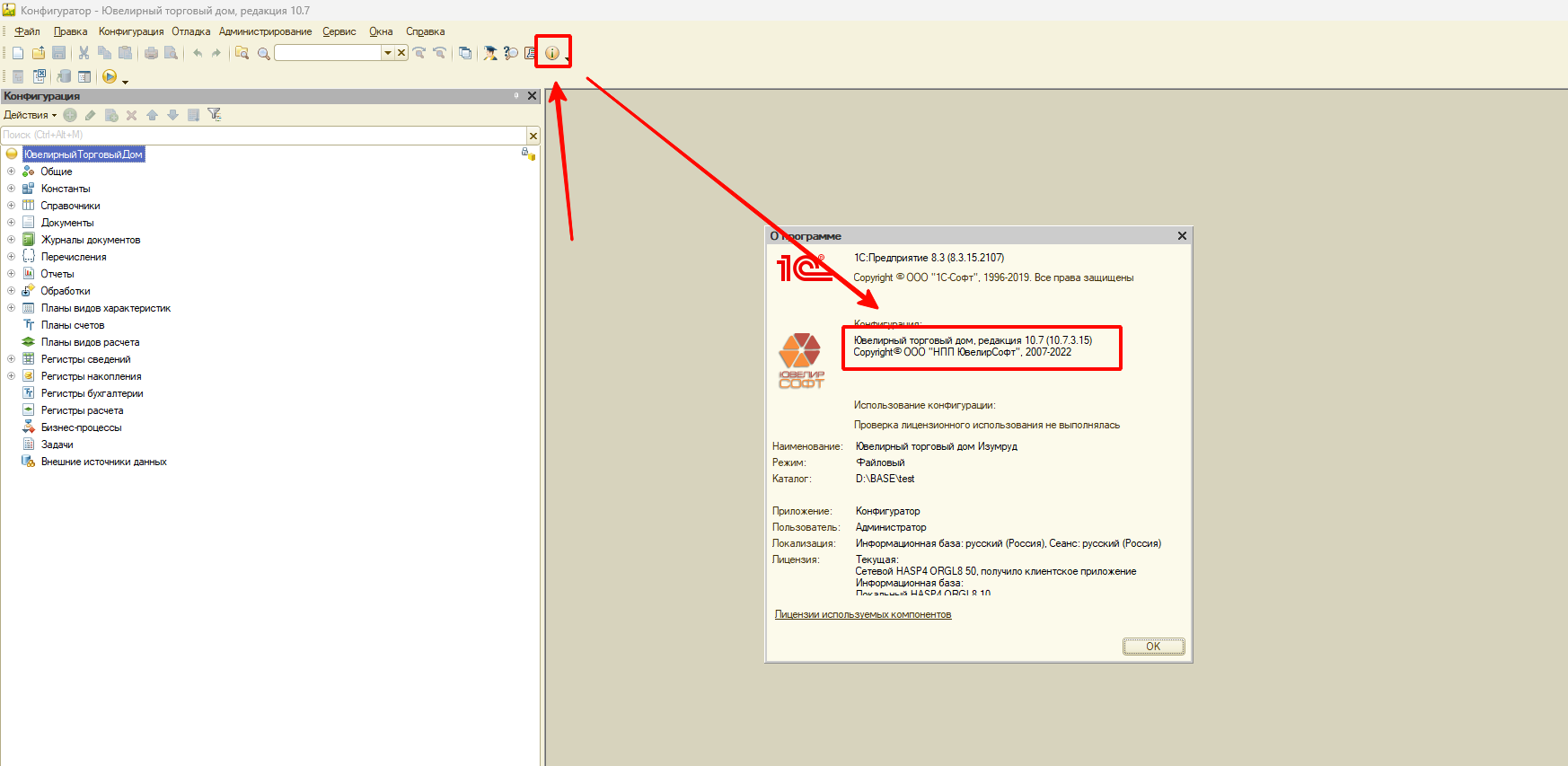Image resolution: width=1568 pixels, height=766 pixels.
Task: Click the Add green plus icon in Конфигурация panel
Action: point(70,115)
